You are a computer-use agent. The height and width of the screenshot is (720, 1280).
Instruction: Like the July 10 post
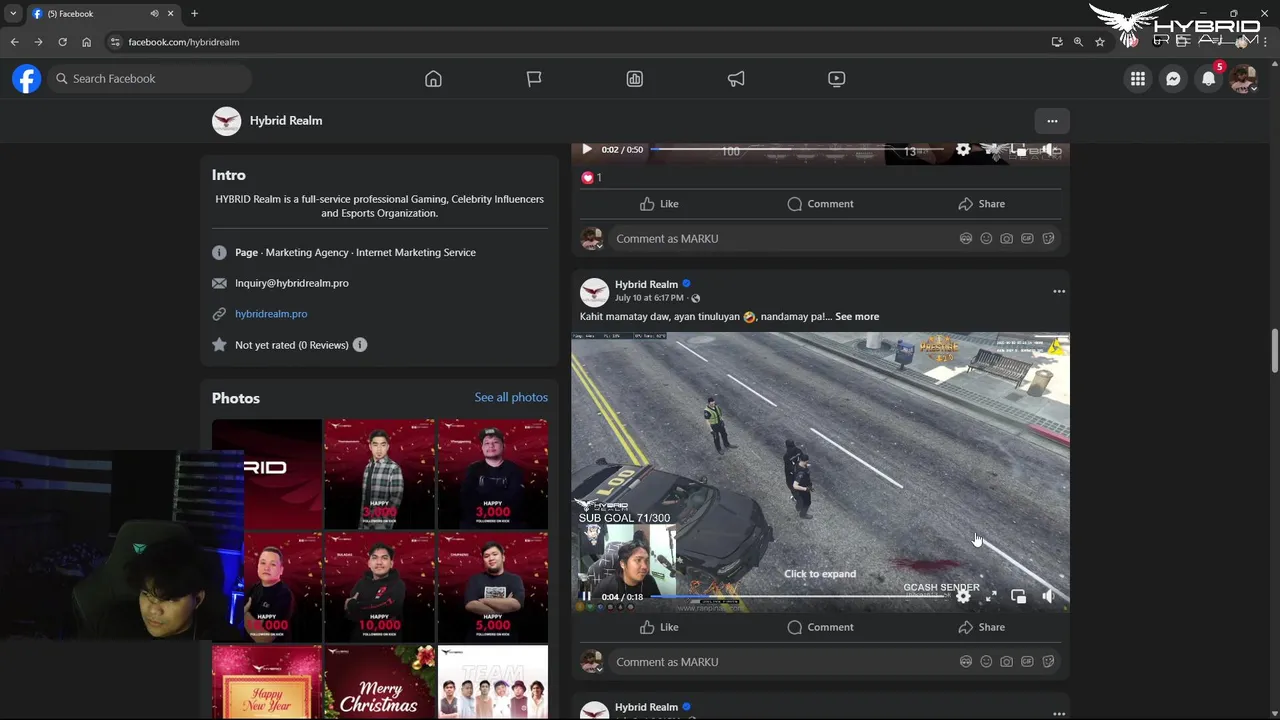tap(659, 627)
